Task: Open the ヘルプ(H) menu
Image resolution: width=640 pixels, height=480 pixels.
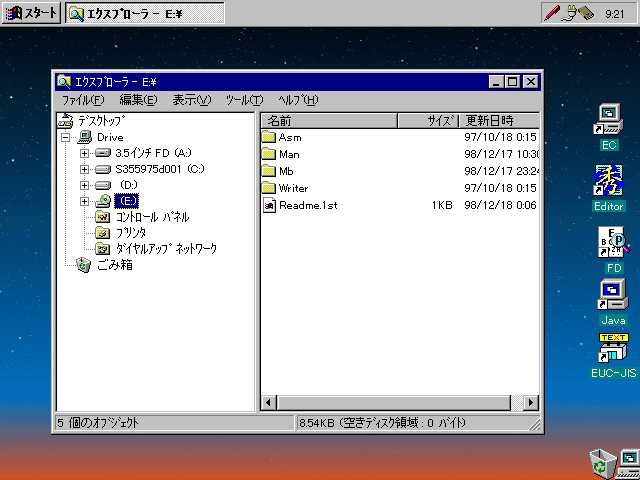Action: [x=298, y=100]
